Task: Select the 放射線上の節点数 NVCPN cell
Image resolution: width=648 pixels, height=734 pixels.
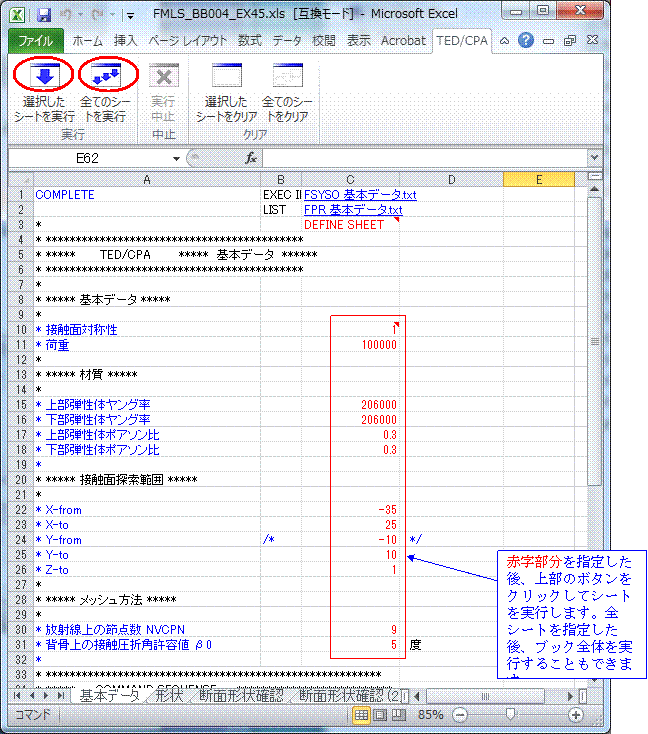Action: [x=147, y=630]
